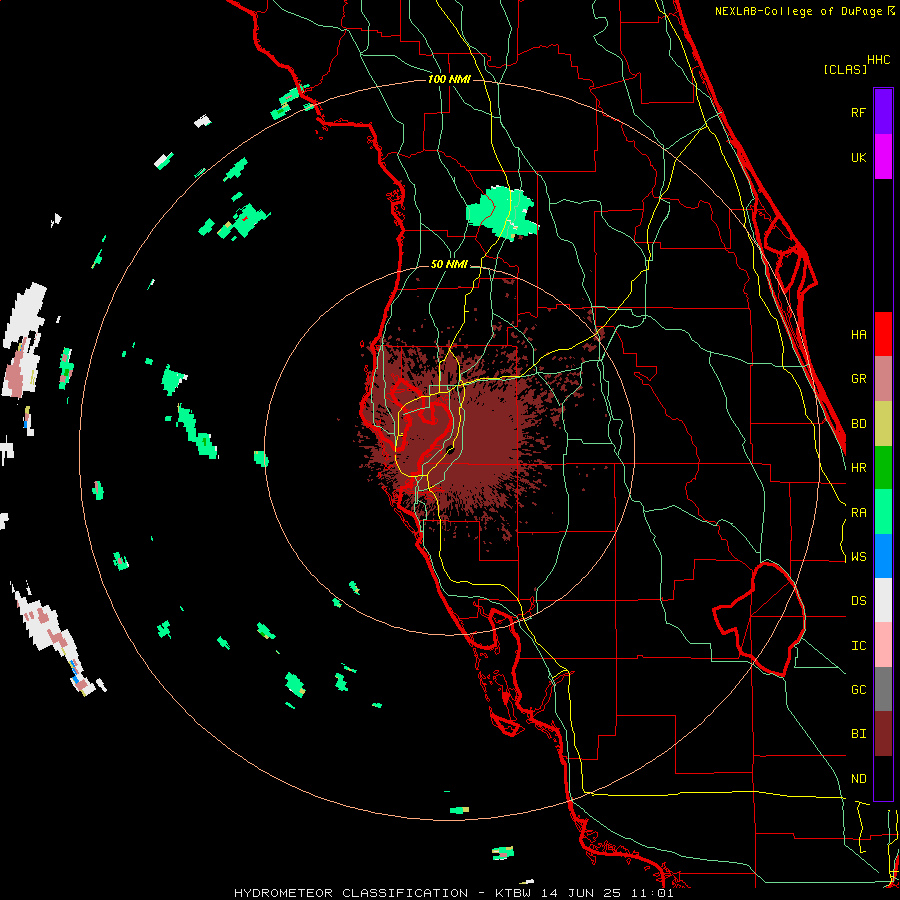
Task: Select the dusty-pink GR legend swatch
Action: tap(883, 379)
